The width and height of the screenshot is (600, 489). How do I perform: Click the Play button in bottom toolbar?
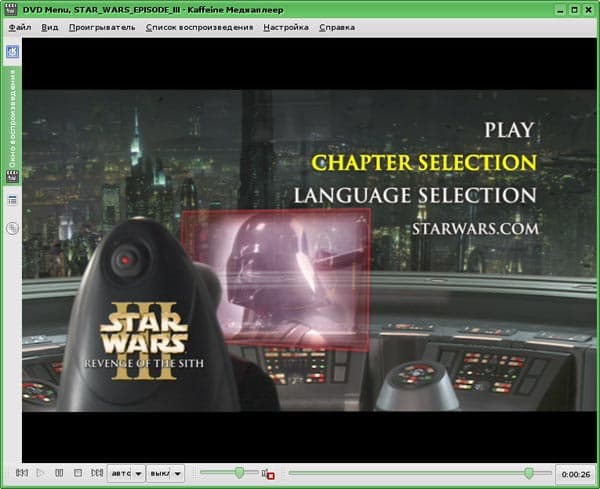[40, 473]
